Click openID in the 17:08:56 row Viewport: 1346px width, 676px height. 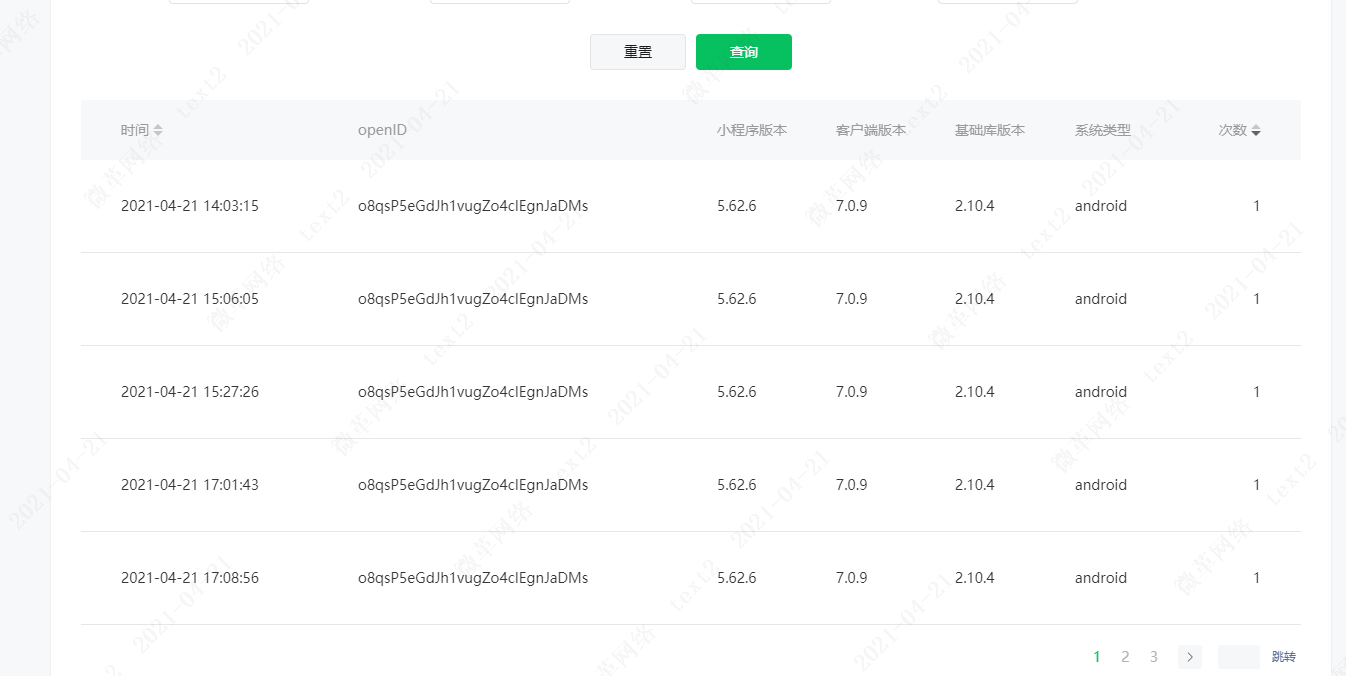pos(473,578)
